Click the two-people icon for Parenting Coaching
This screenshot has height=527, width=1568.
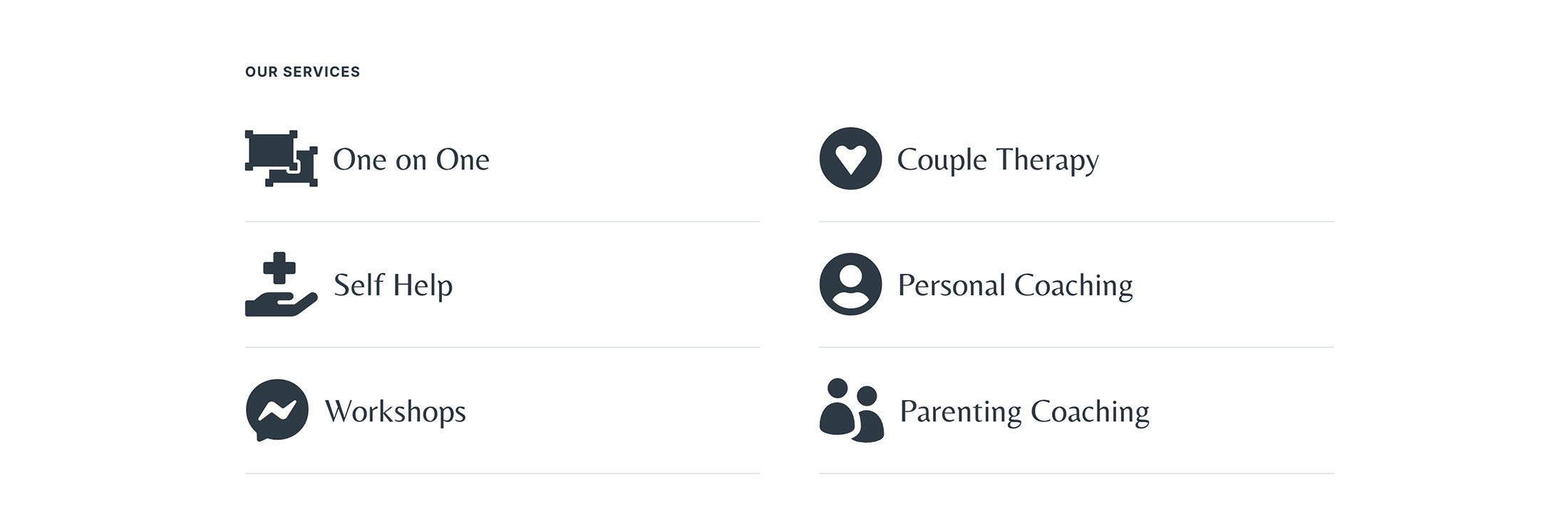(851, 410)
